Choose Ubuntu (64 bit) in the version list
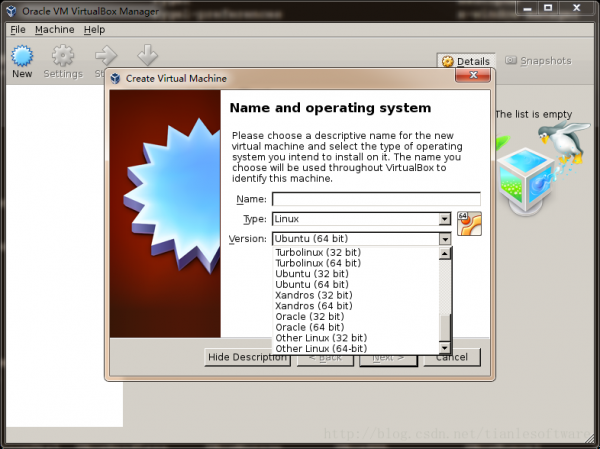Viewport: 600px width, 449px height. tap(357, 284)
